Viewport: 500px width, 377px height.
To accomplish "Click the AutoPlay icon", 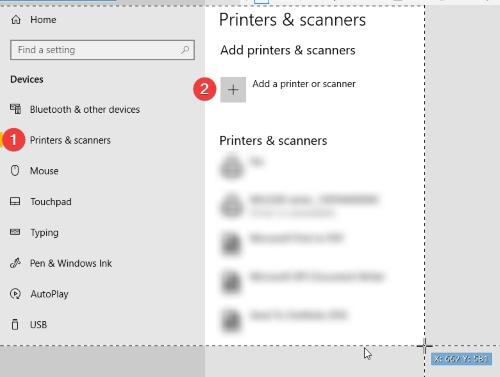I will [x=15, y=294].
